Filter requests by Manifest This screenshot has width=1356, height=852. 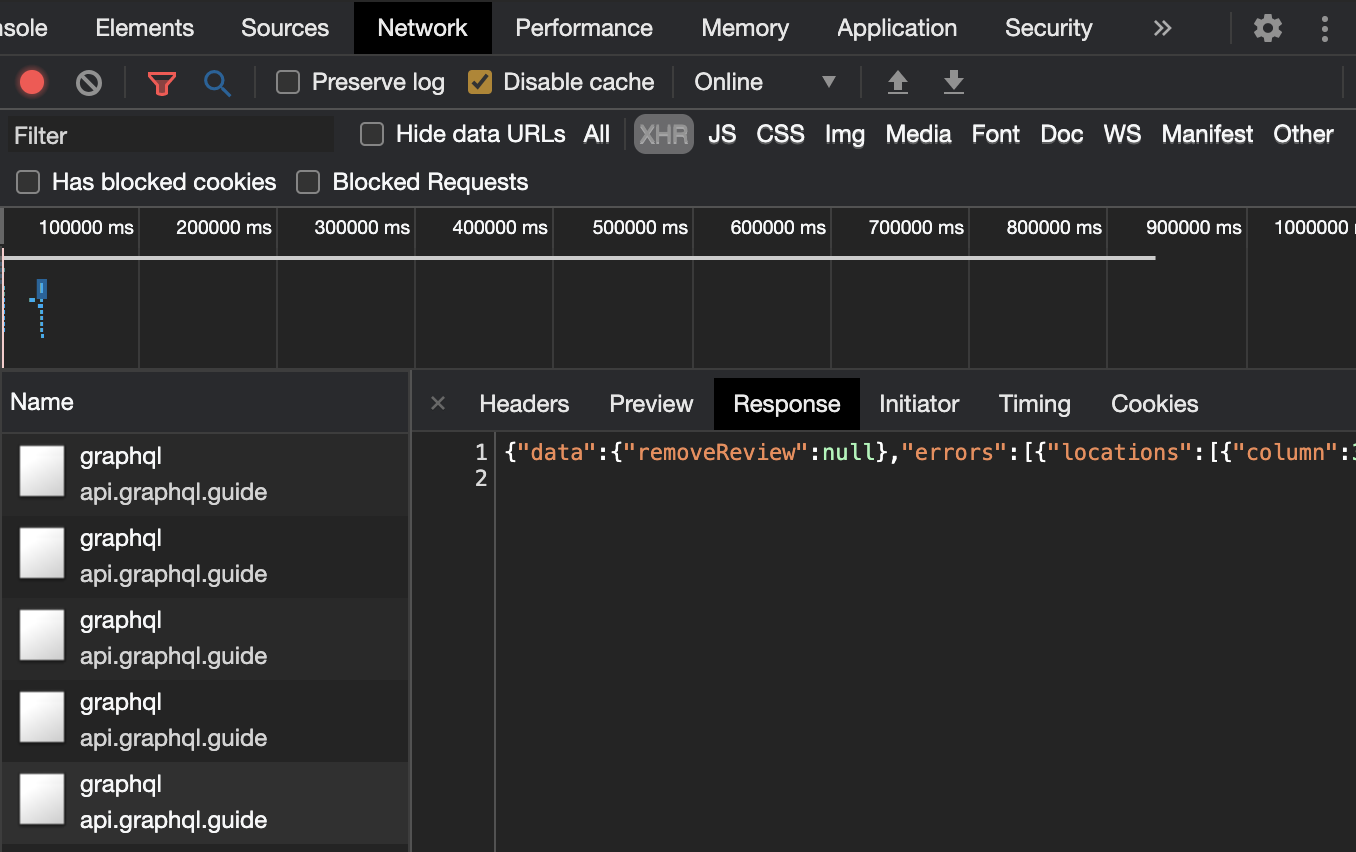[x=1207, y=134]
